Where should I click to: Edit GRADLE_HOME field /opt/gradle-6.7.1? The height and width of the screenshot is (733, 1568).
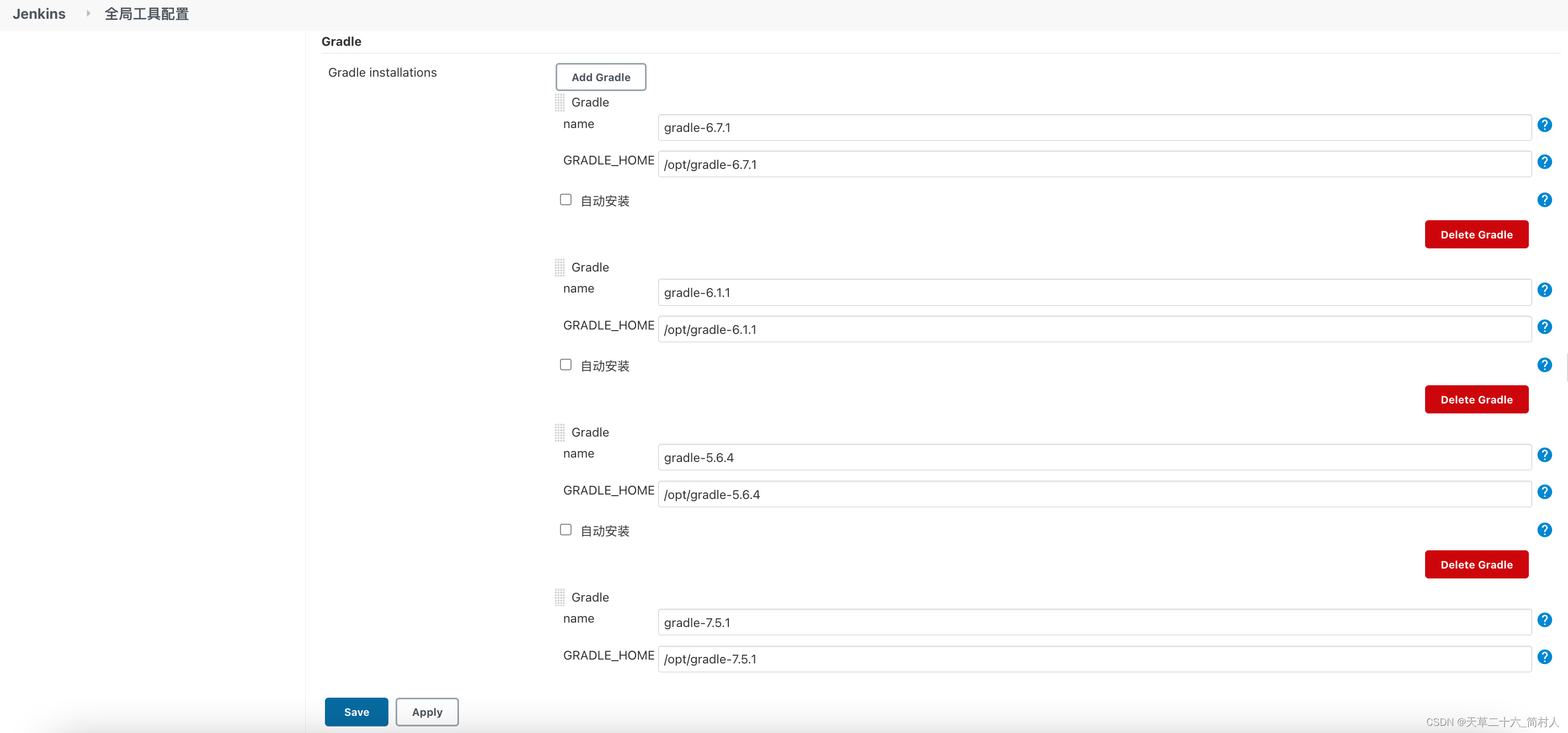tap(1095, 164)
